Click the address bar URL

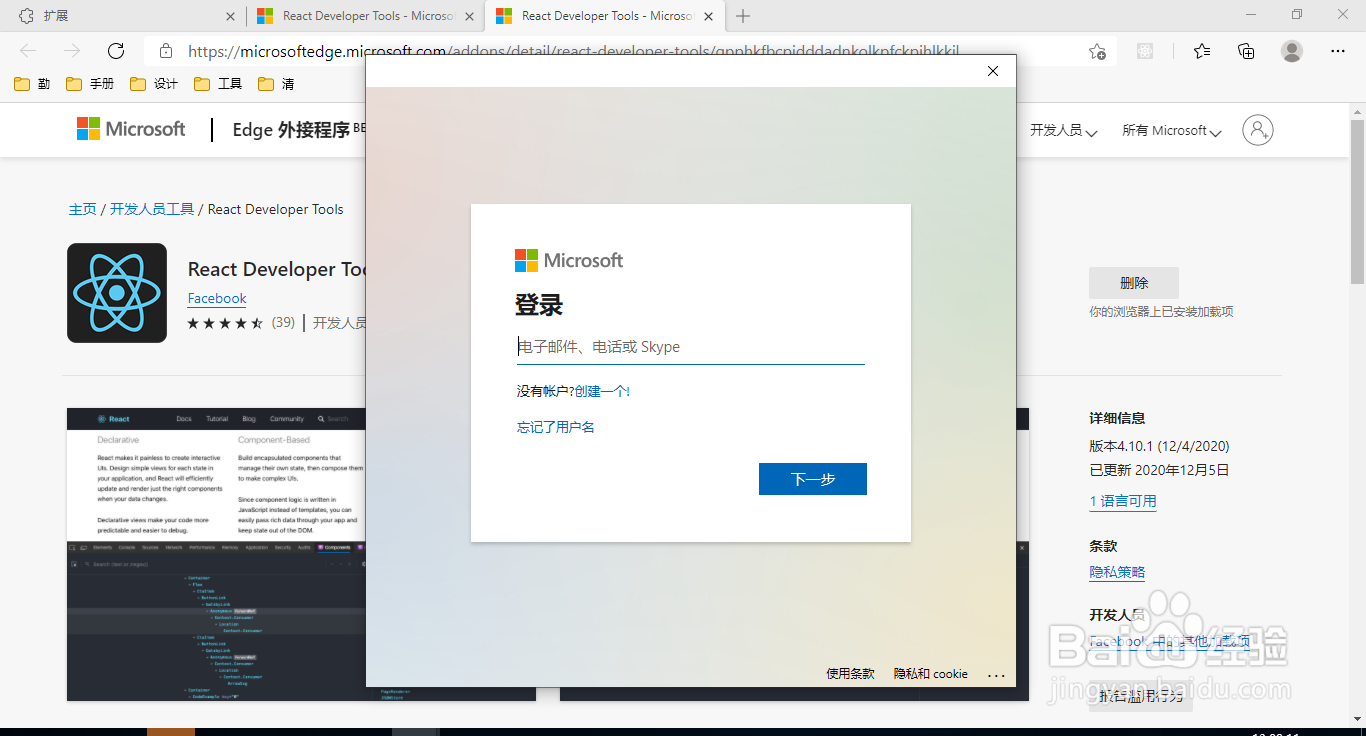coord(573,51)
